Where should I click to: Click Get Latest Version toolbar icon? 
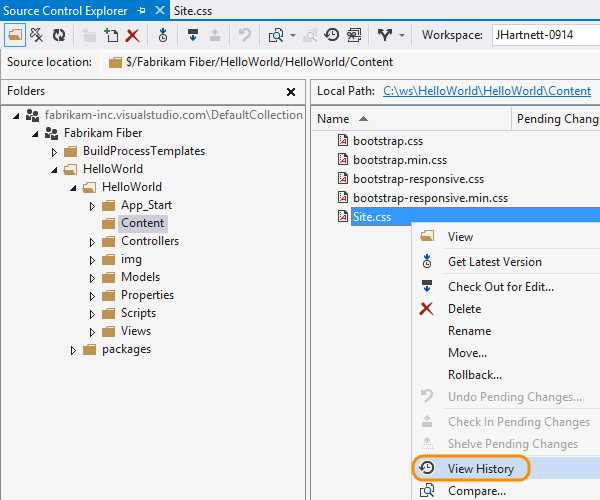[x=163, y=35]
